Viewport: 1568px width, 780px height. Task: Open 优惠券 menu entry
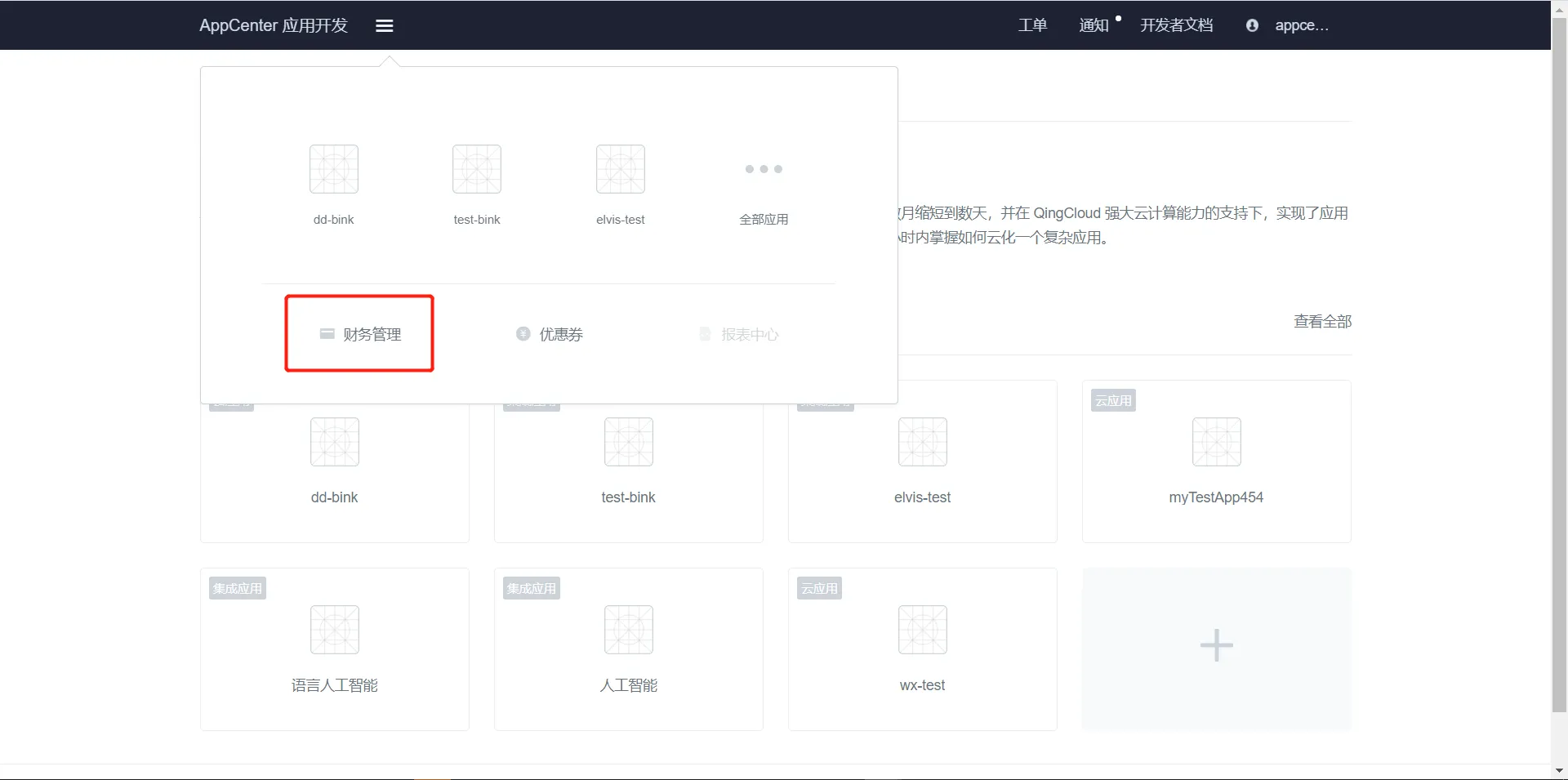550,334
